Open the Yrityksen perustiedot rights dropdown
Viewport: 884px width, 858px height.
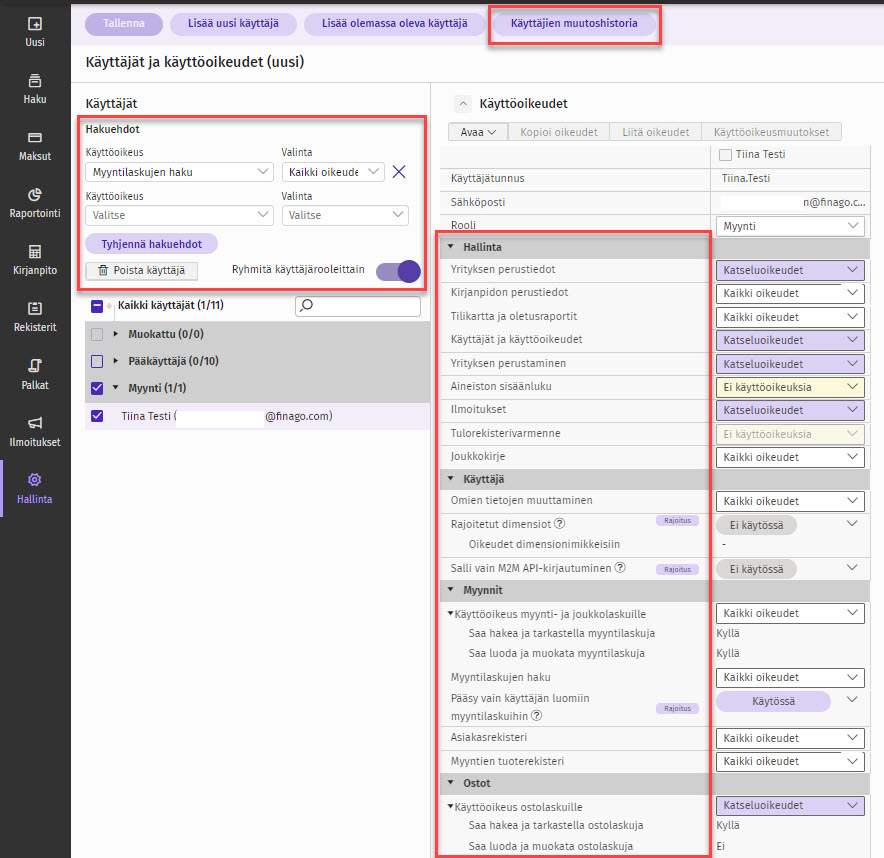[790, 270]
